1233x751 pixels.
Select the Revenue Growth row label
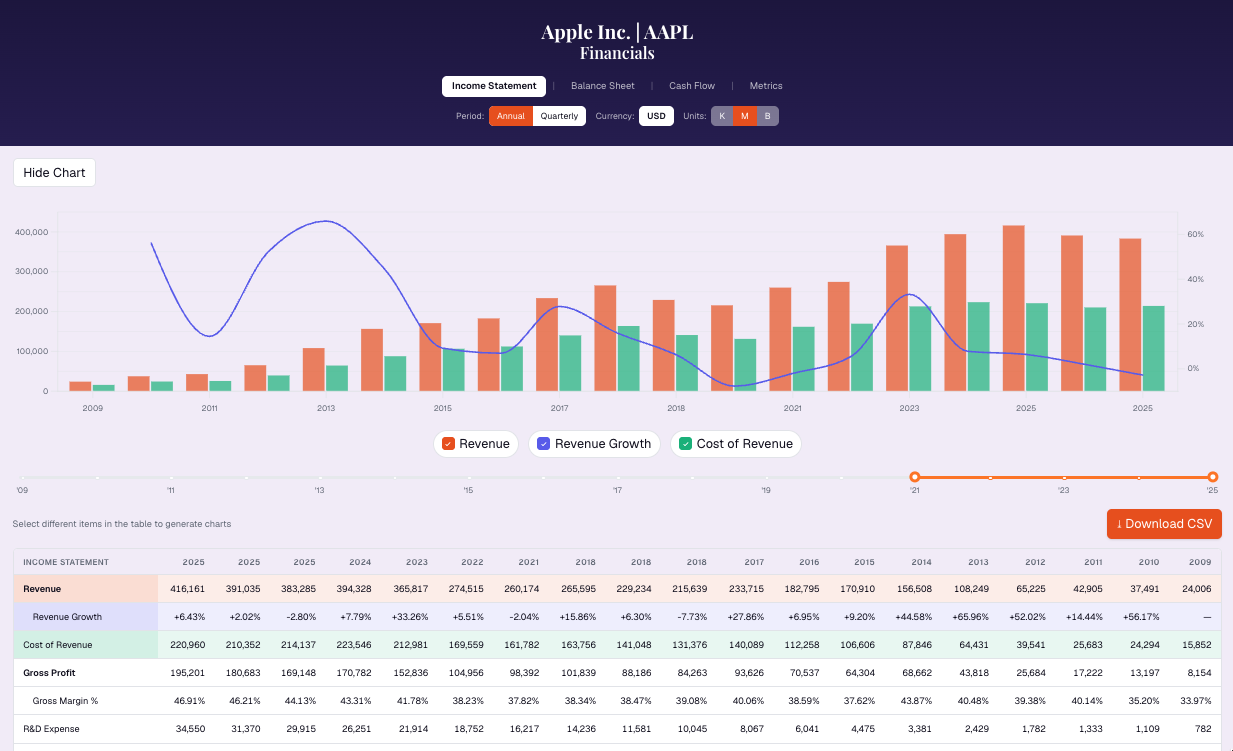click(67, 617)
